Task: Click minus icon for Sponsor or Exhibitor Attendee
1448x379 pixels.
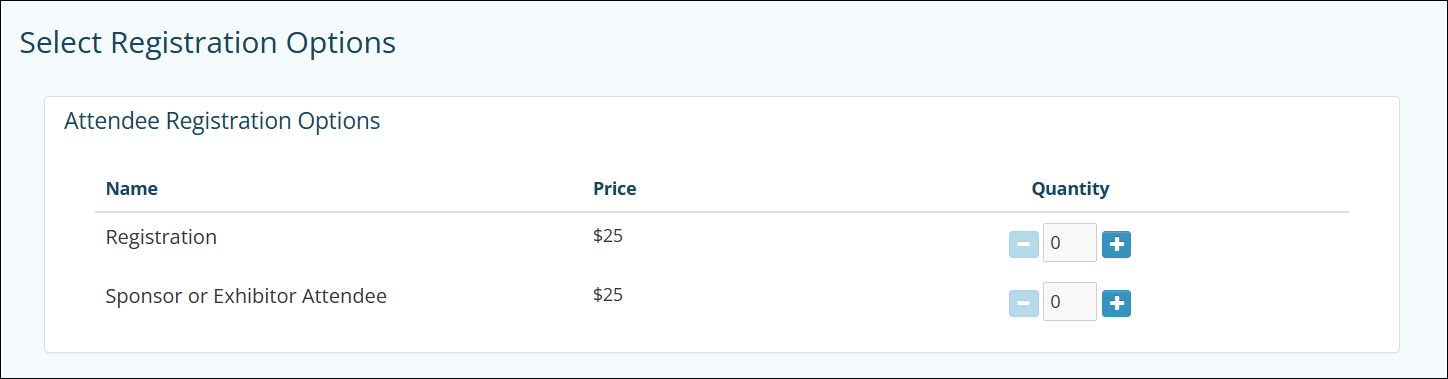Action: click(1024, 303)
